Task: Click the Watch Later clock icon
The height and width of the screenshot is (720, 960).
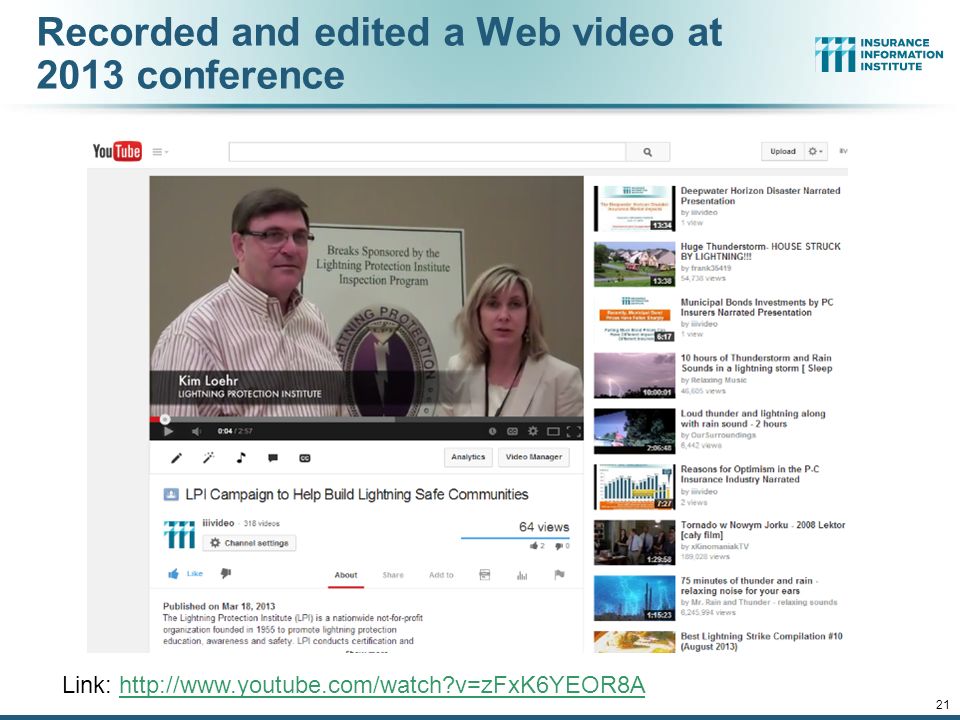Action: click(492, 431)
